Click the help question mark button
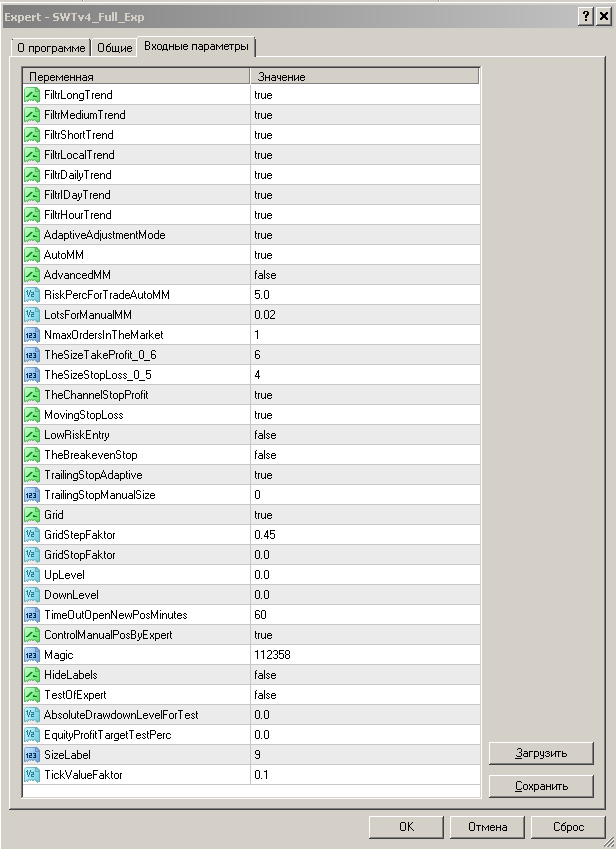616x849 pixels. [x=586, y=17]
